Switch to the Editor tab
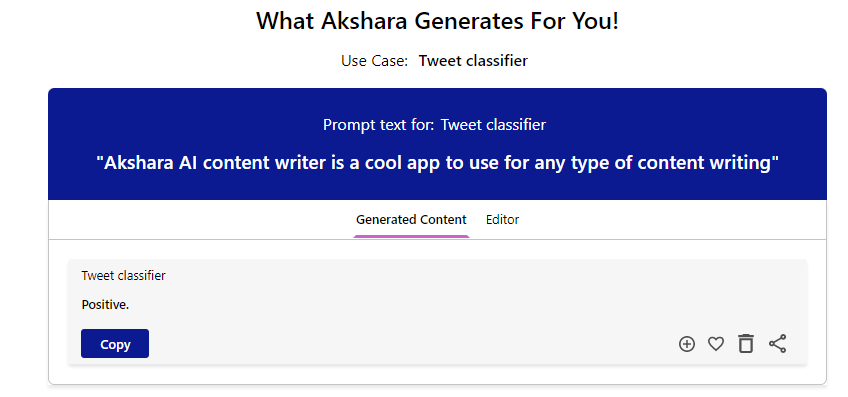Screen dimensions: 848x397 pyautogui.click(x=502, y=220)
